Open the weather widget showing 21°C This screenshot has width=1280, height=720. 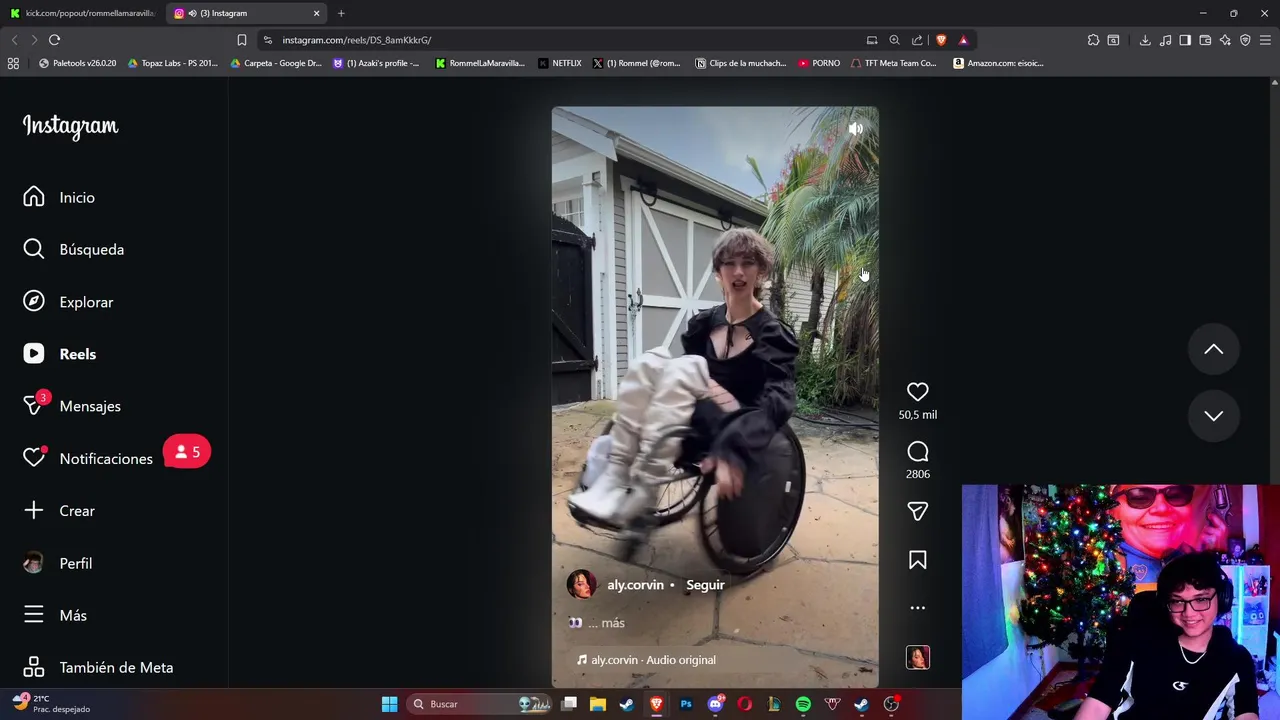(x=52, y=703)
